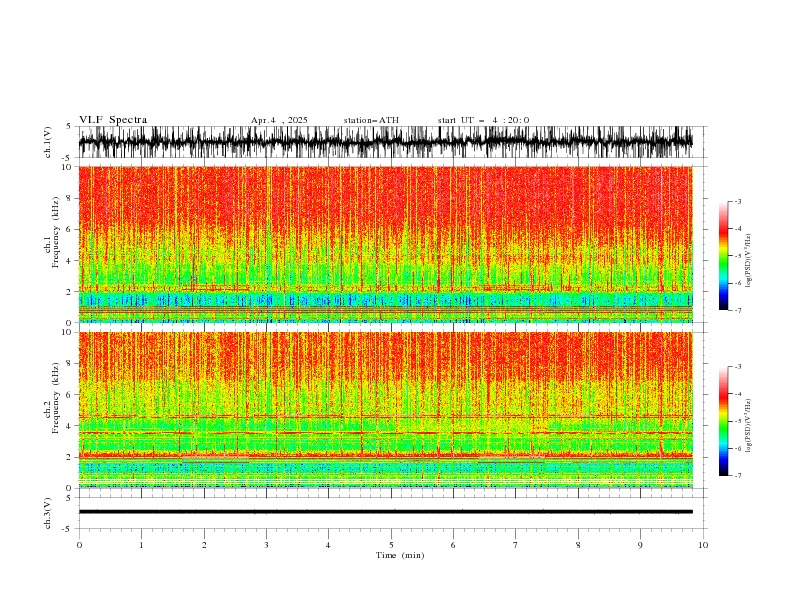Click the date label 'Apr.4 , 2025'
The height and width of the screenshot is (612, 792).
pyautogui.click(x=279, y=120)
